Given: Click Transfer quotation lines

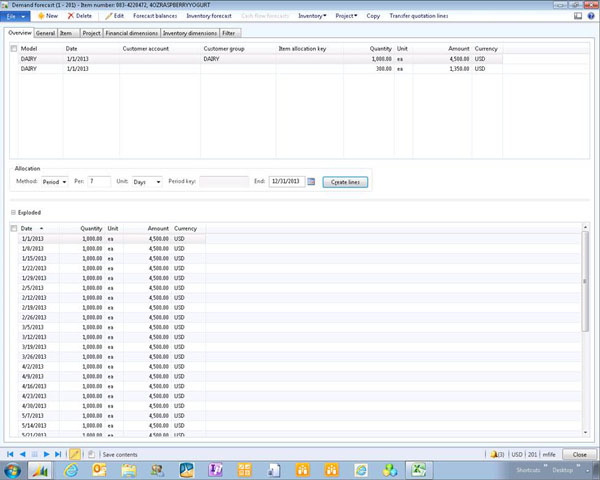Looking at the screenshot, I should pos(419,16).
